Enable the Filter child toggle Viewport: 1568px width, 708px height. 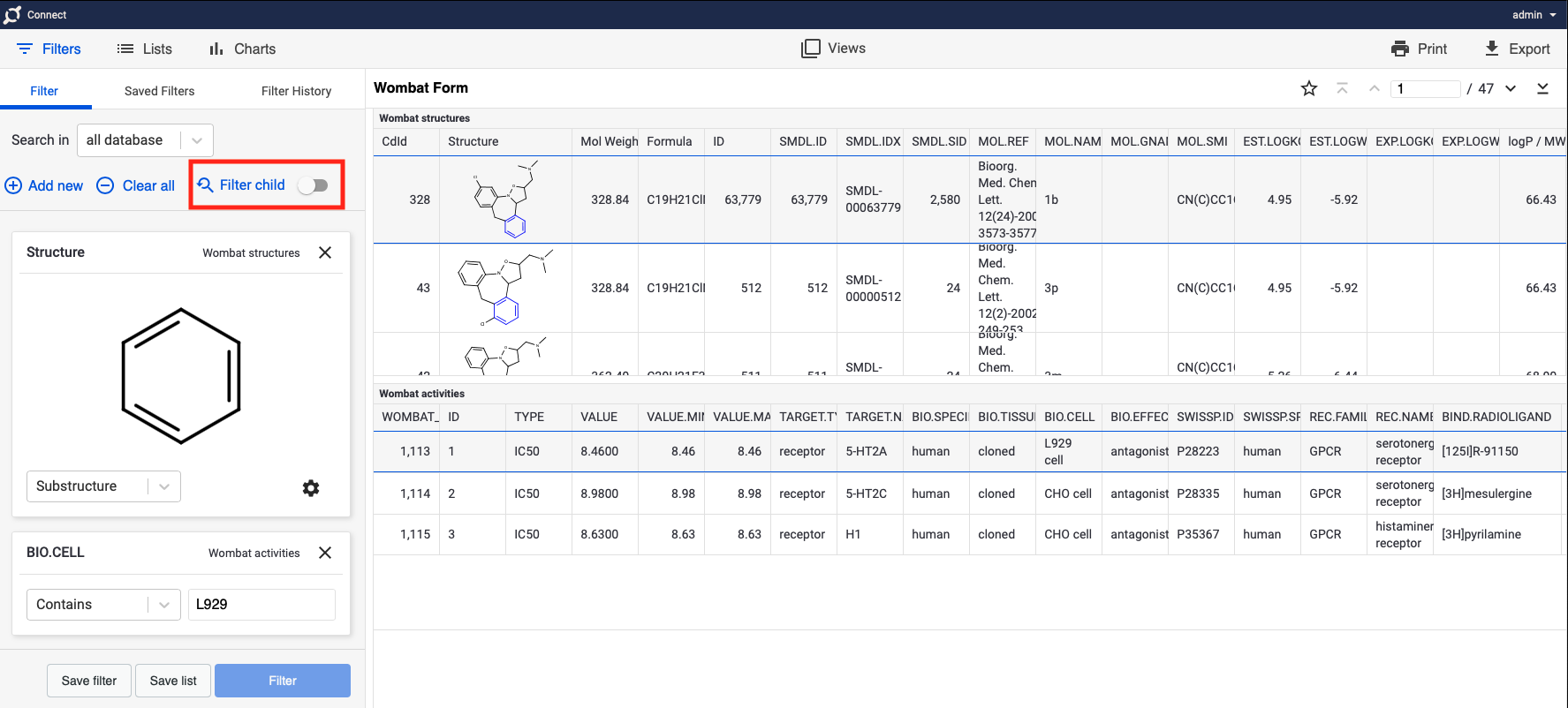click(x=313, y=185)
